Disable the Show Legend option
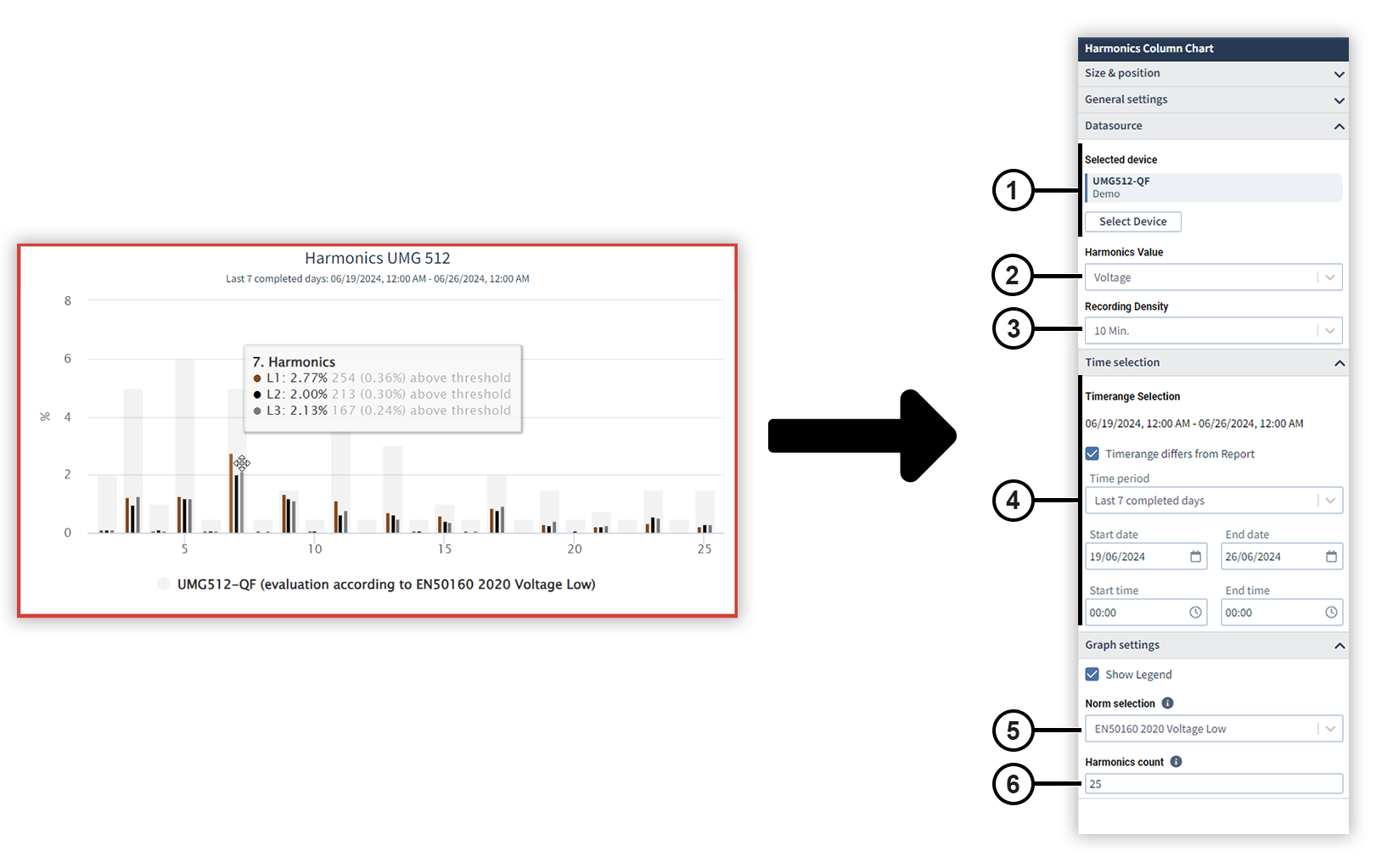Viewport: 1393px width, 868px height. click(x=1092, y=674)
